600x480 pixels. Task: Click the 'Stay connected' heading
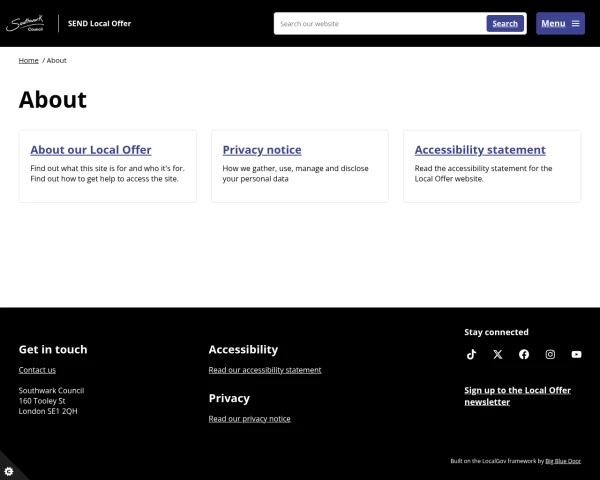(x=496, y=332)
